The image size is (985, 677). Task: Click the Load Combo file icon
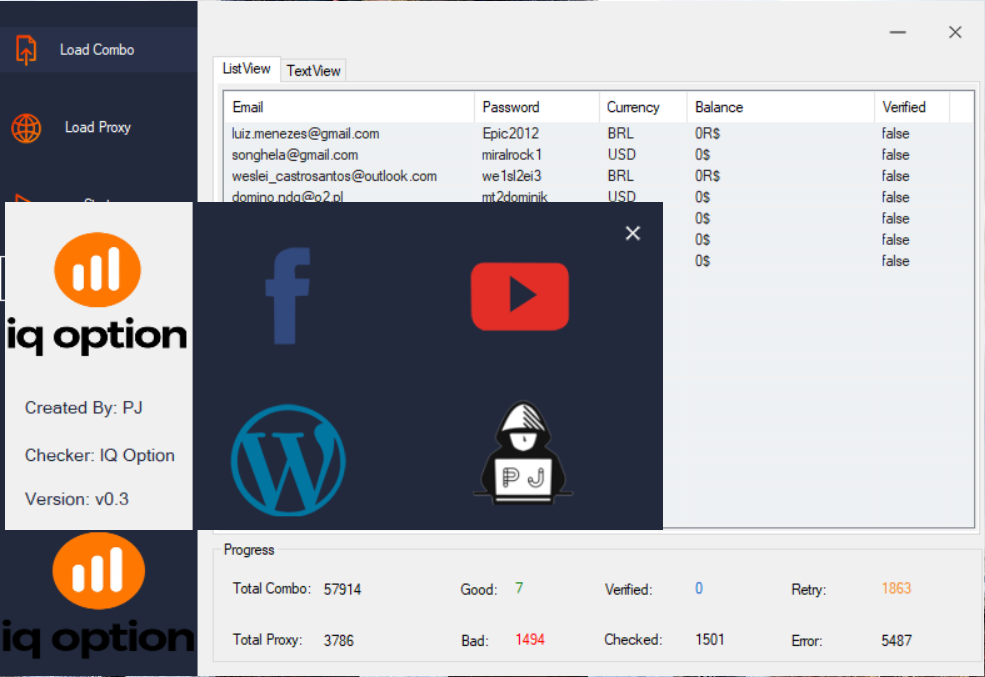click(x=26, y=50)
